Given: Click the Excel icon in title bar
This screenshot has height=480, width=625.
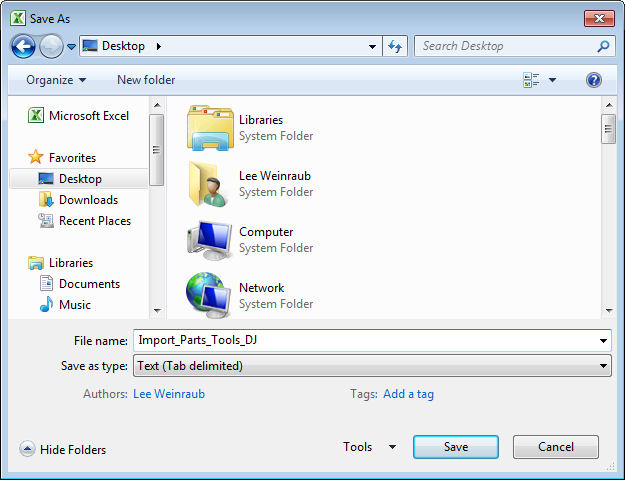Looking at the screenshot, I should point(18,18).
